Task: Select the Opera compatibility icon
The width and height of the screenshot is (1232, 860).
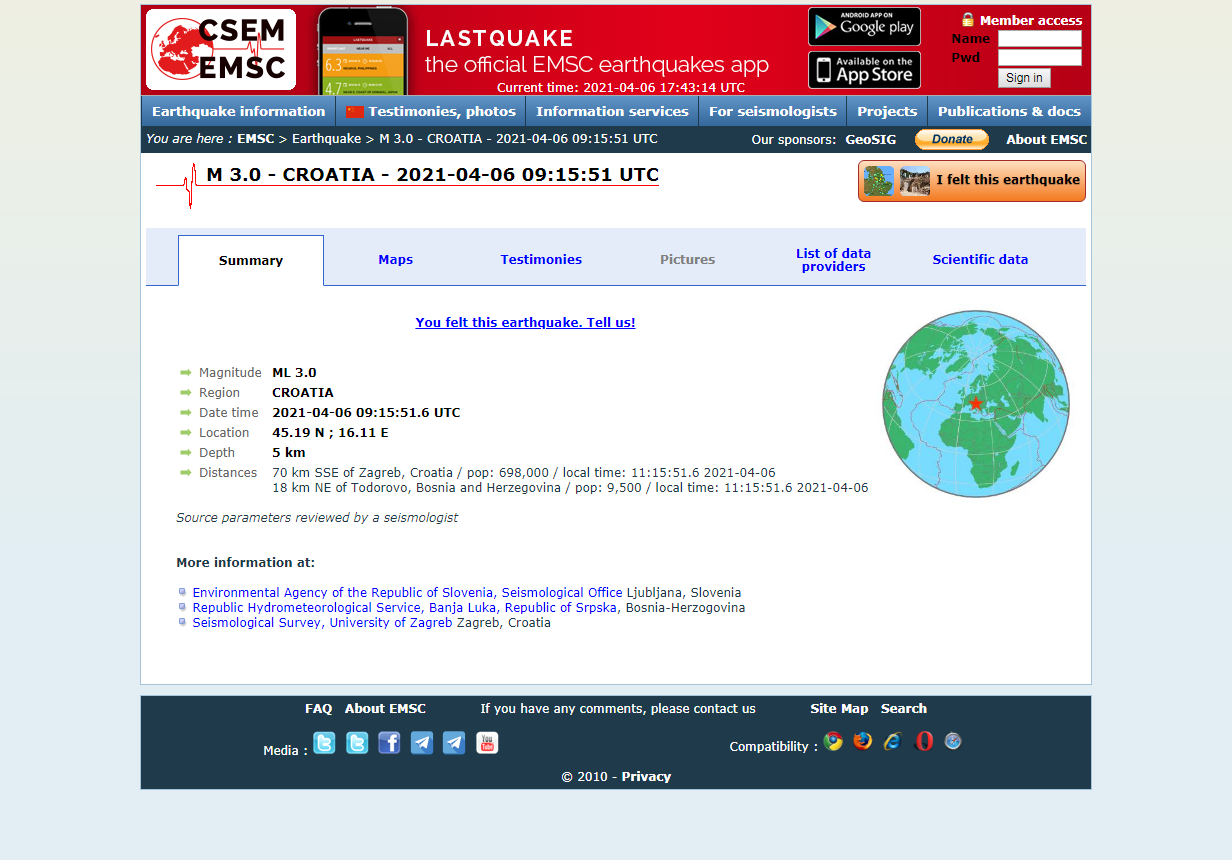Action: click(x=923, y=741)
